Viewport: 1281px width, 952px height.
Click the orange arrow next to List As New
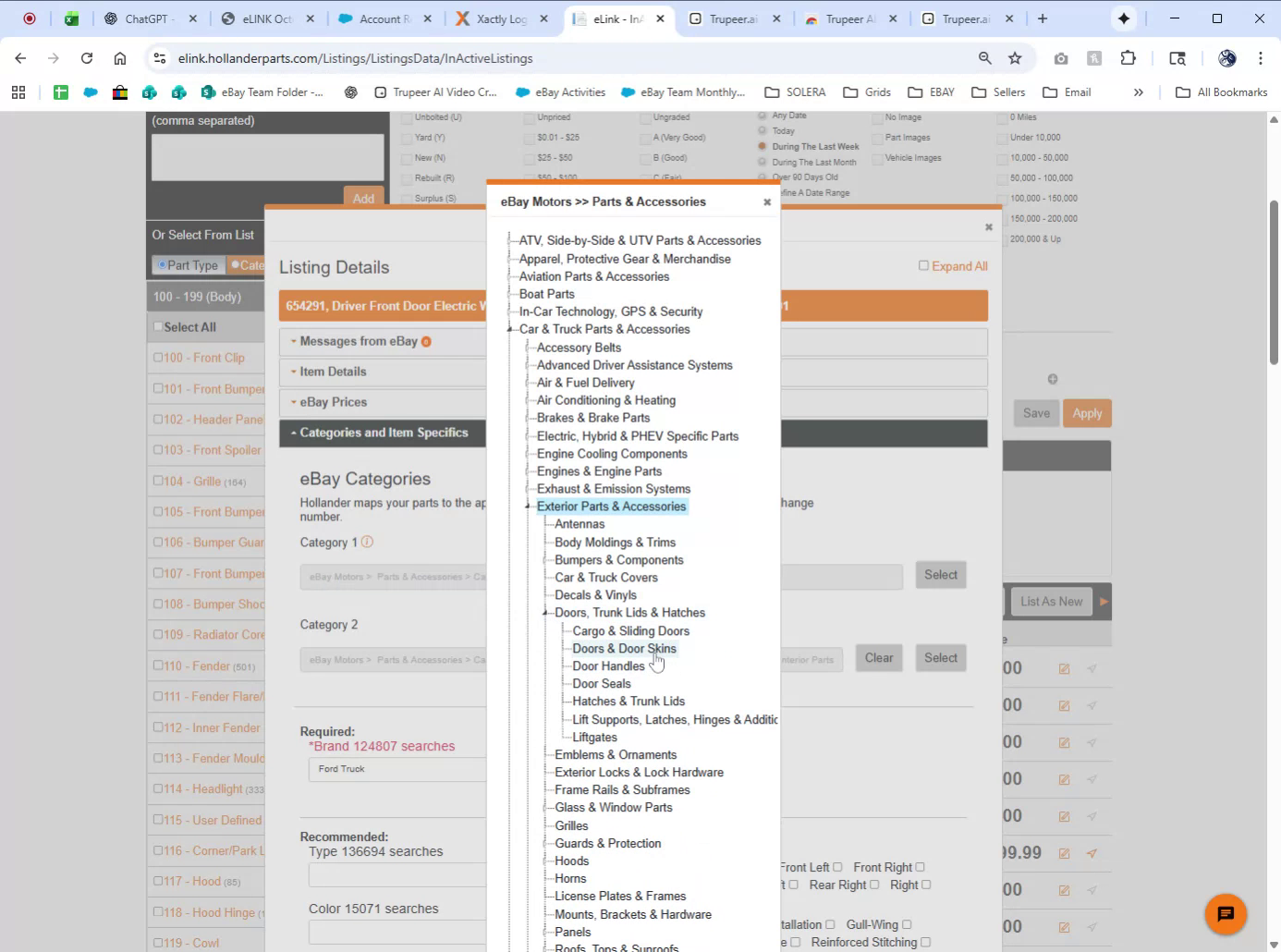pos(1104,602)
